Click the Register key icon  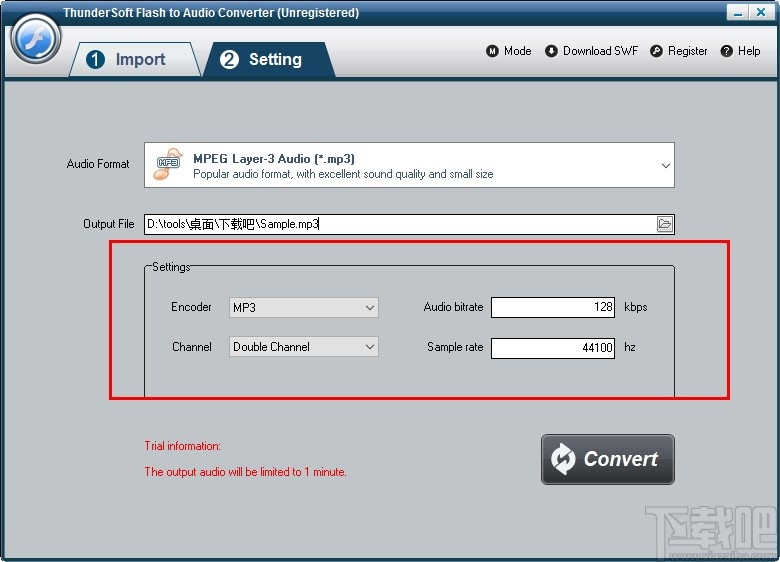coord(656,51)
